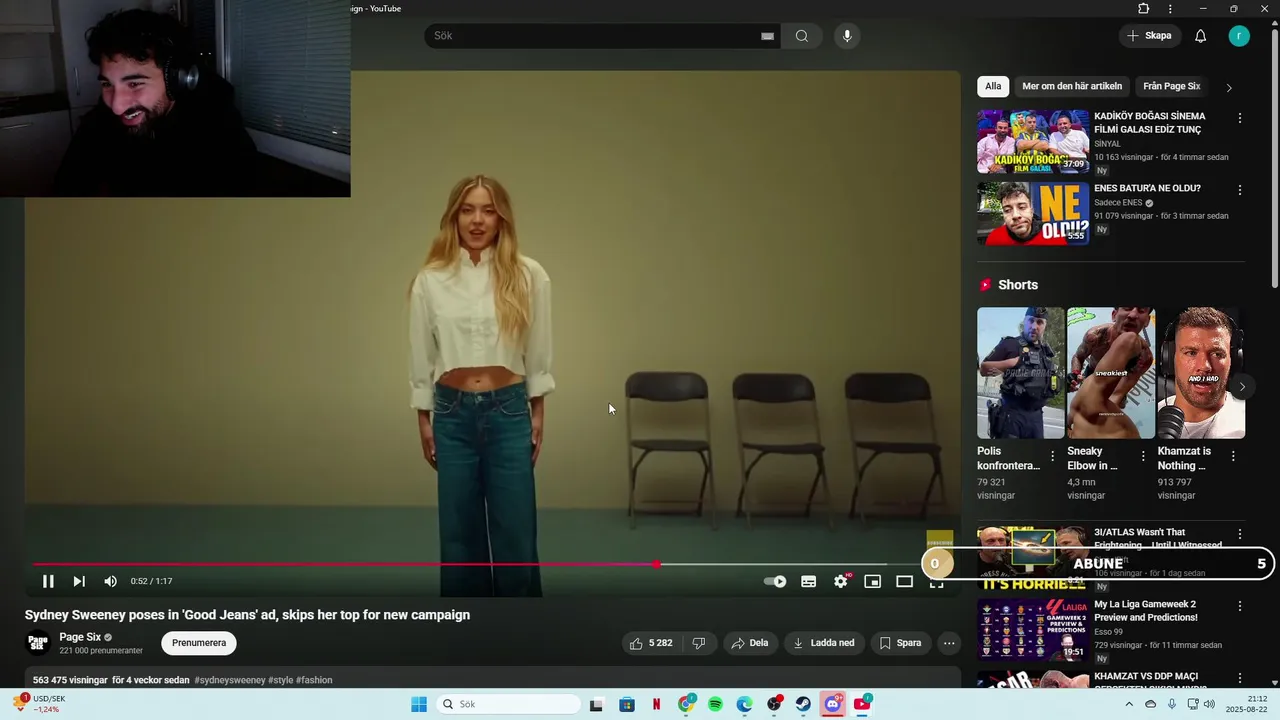Download video with Ladda ned button
This screenshot has height=720, width=1280.
824,643
